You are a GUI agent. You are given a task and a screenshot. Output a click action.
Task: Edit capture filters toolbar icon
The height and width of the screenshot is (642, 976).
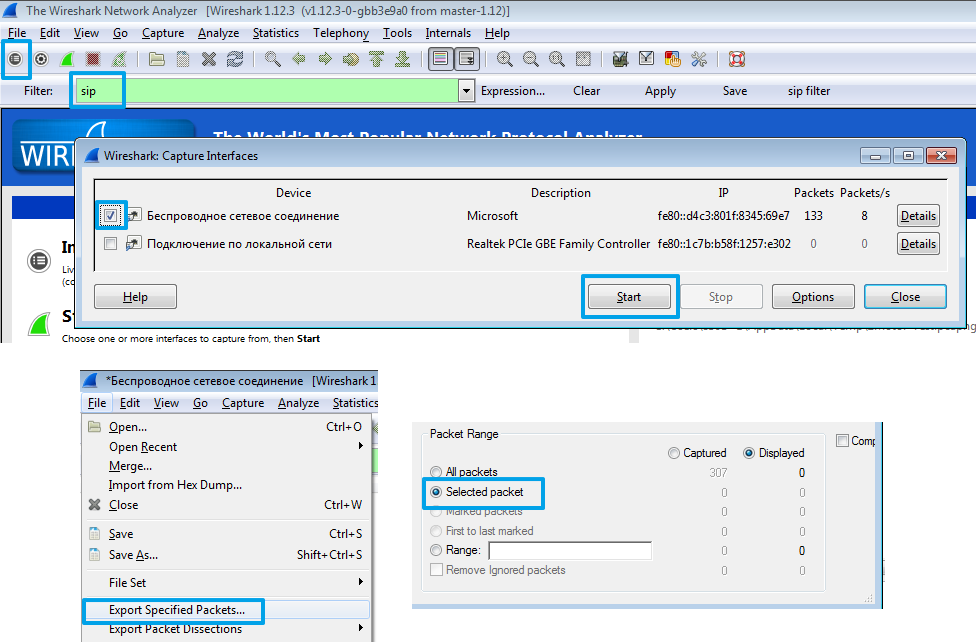click(621, 59)
